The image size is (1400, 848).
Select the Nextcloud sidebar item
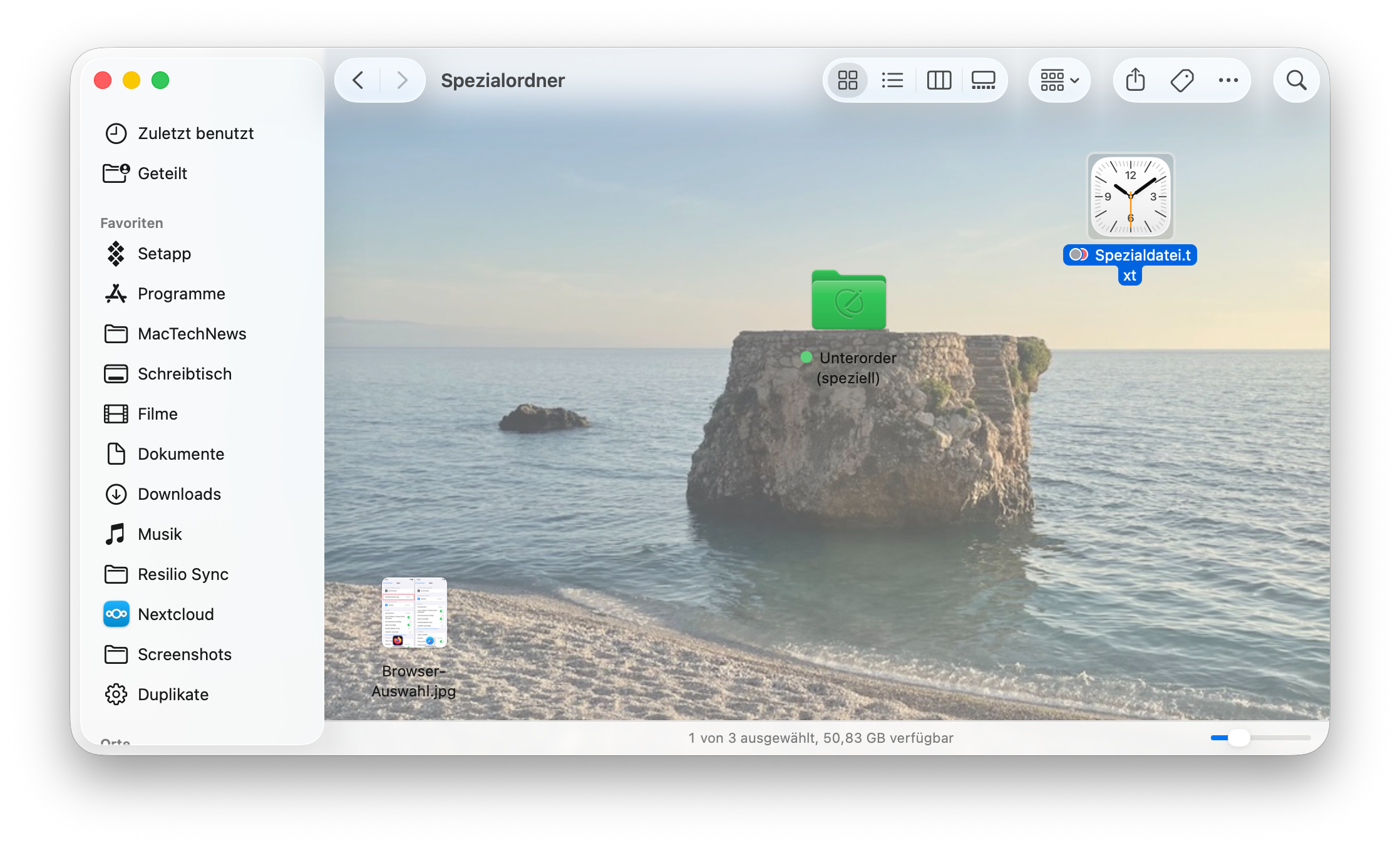pyautogui.click(x=175, y=614)
